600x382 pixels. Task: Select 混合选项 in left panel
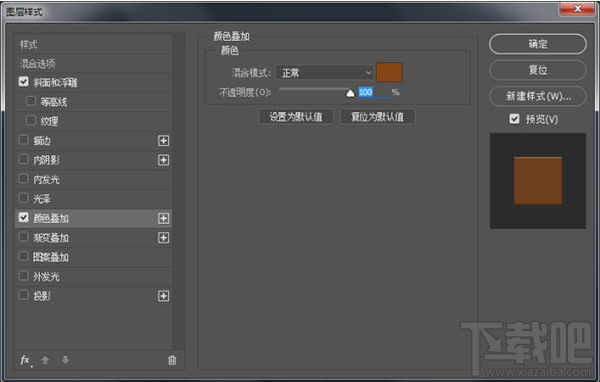[x=93, y=64]
